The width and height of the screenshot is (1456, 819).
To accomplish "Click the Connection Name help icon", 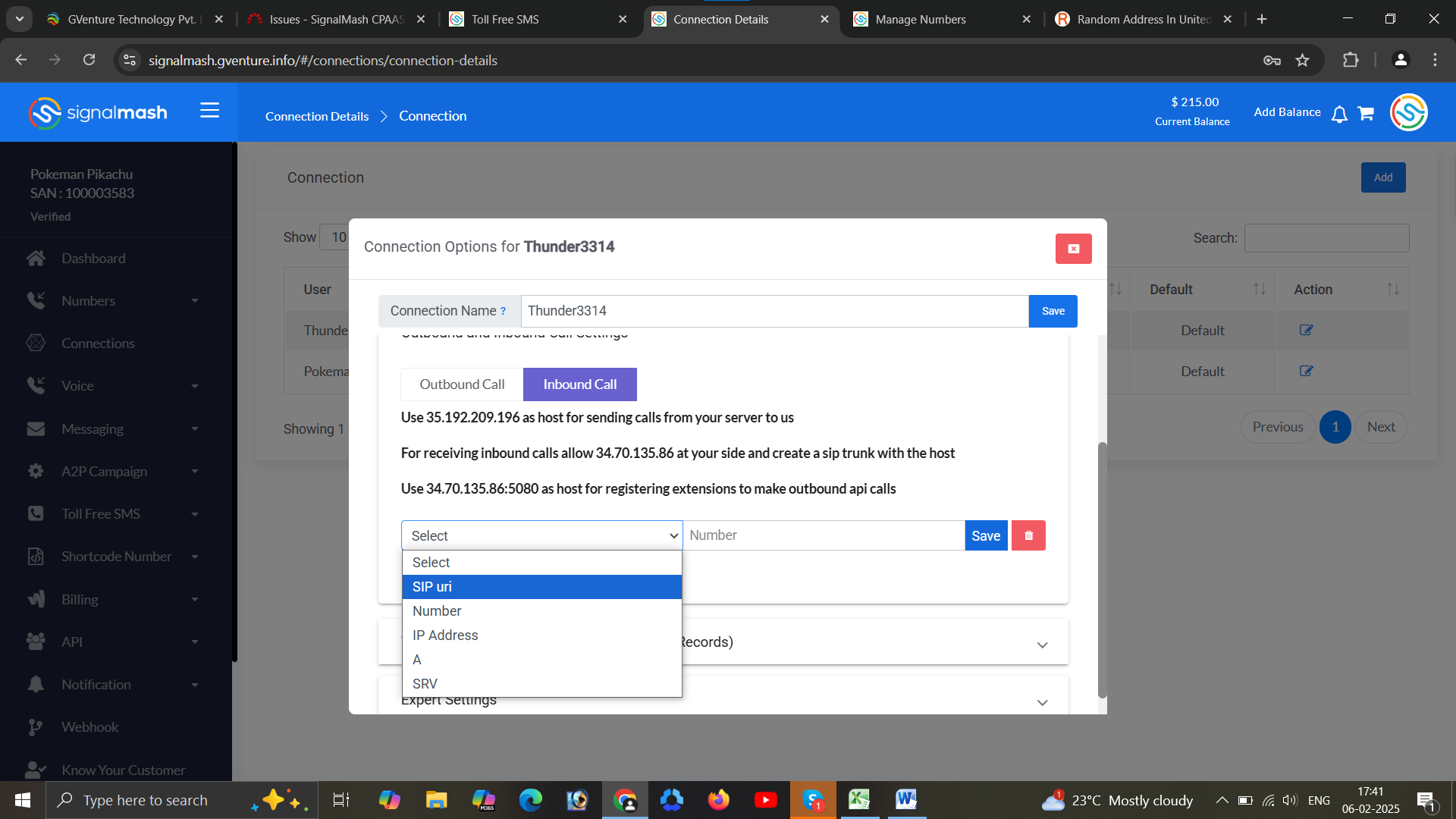I will tap(503, 312).
